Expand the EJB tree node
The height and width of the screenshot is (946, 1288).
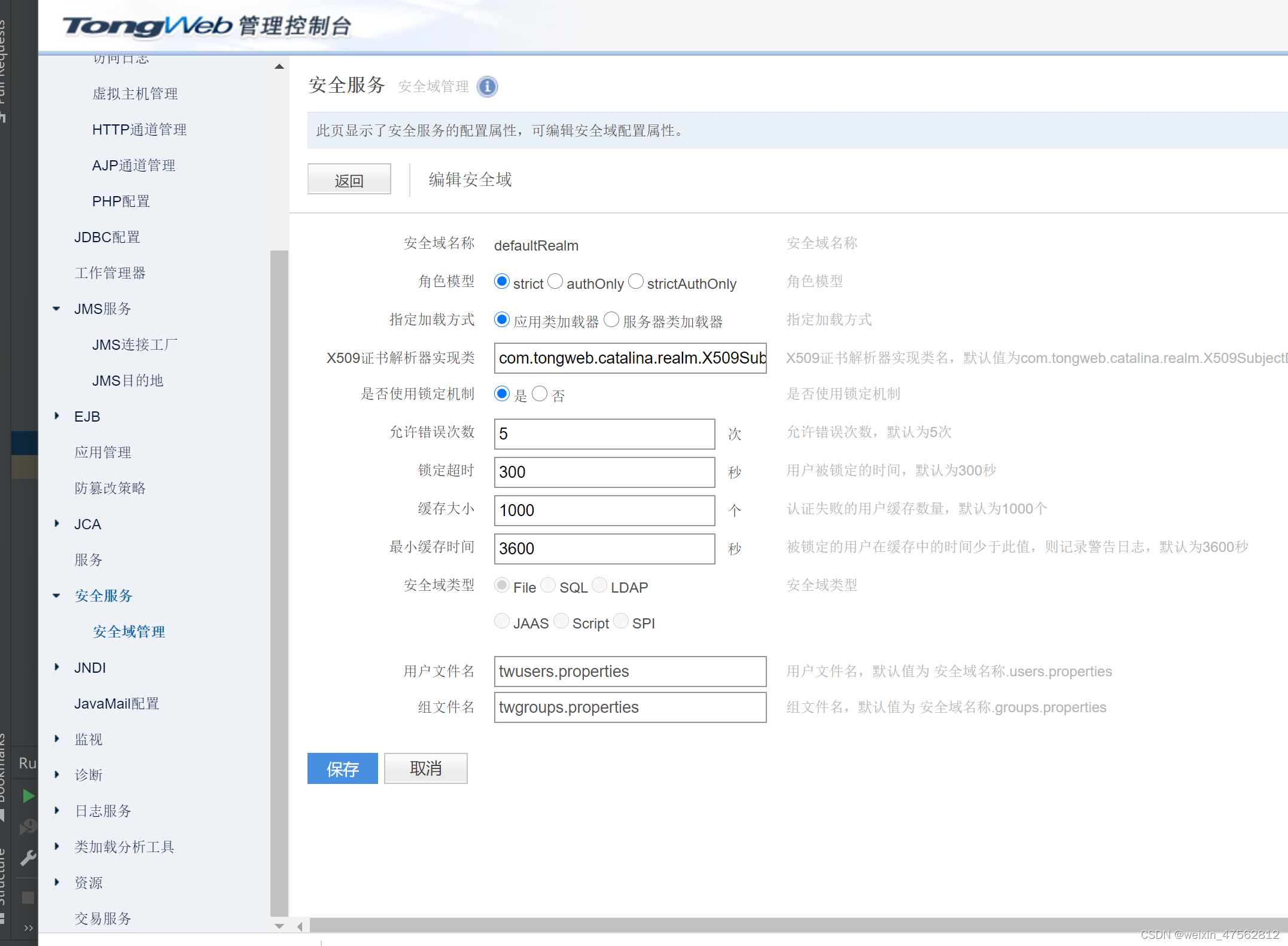click(56, 416)
